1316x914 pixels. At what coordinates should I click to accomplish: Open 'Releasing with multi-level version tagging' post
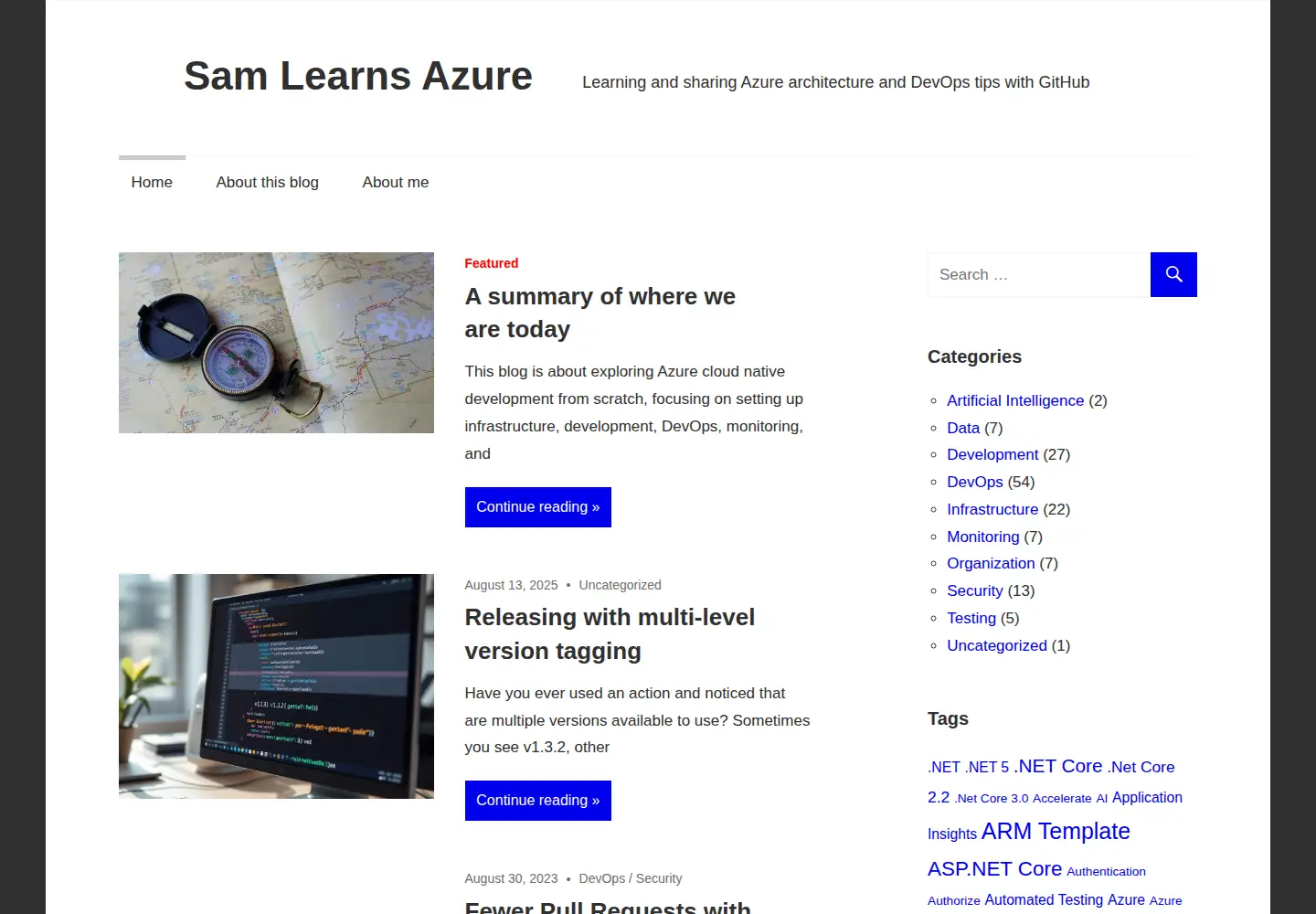(610, 634)
